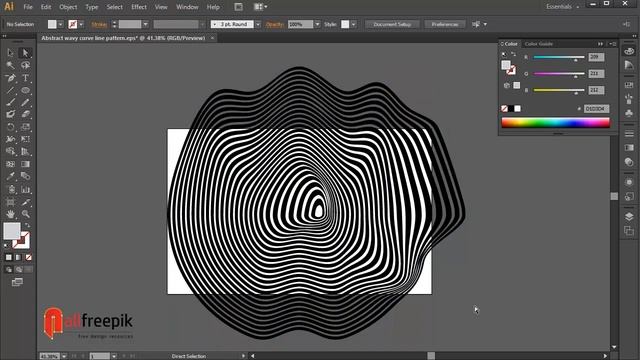Open the Window menu

coord(187,7)
